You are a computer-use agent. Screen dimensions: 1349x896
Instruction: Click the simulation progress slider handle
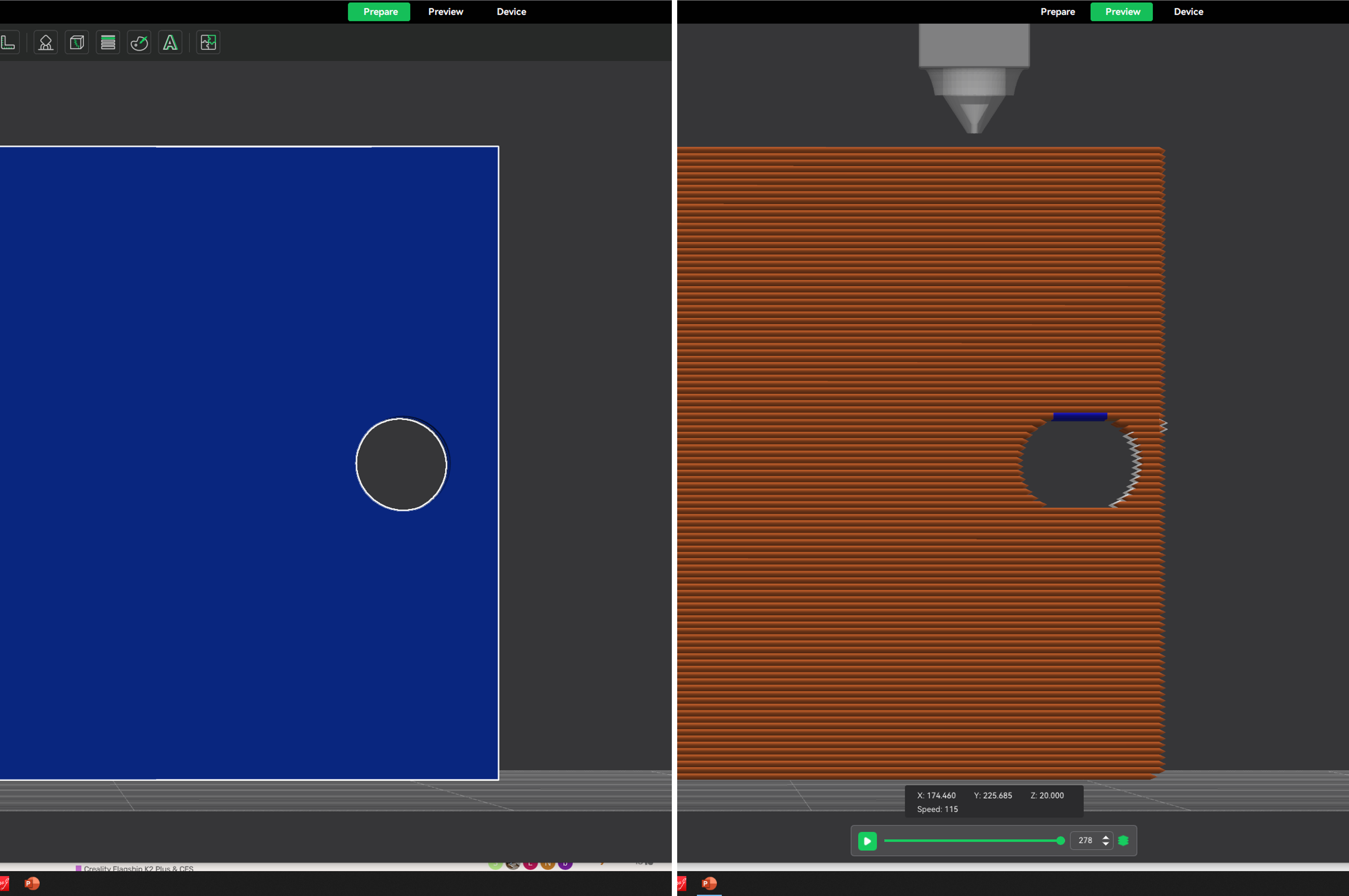[x=1060, y=841]
